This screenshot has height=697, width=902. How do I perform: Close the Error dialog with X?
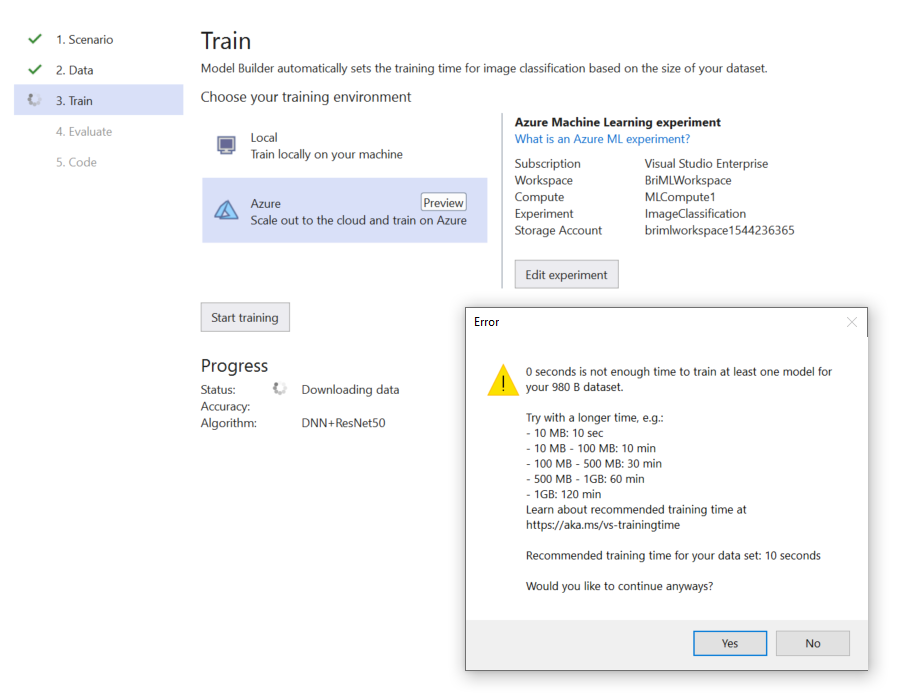[x=851, y=322]
